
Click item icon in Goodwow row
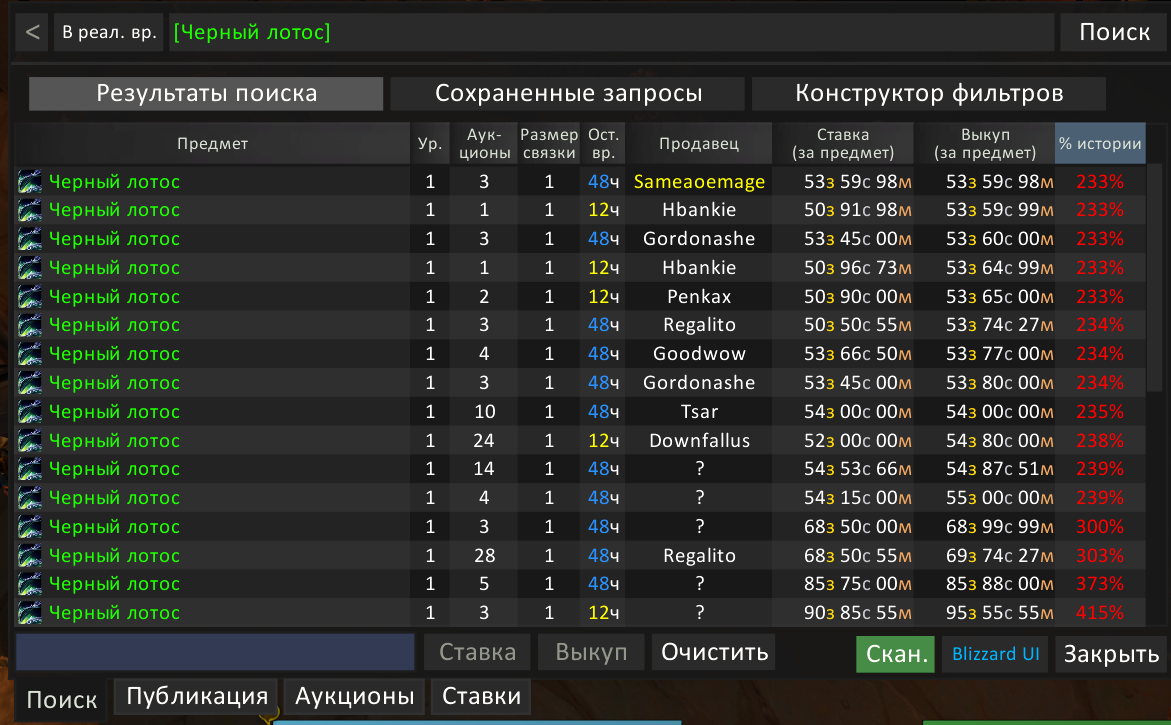(30, 354)
